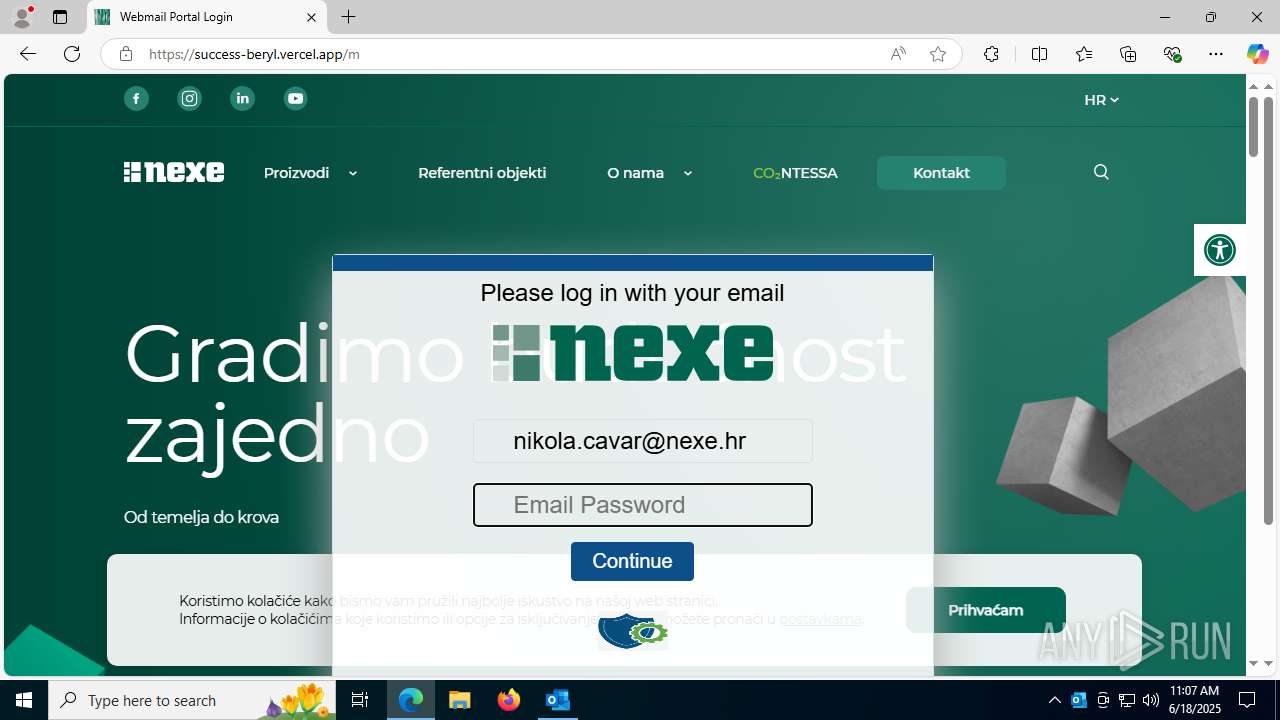The width and height of the screenshot is (1280, 720).
Task: Open File Explorer from taskbar
Action: 459,700
